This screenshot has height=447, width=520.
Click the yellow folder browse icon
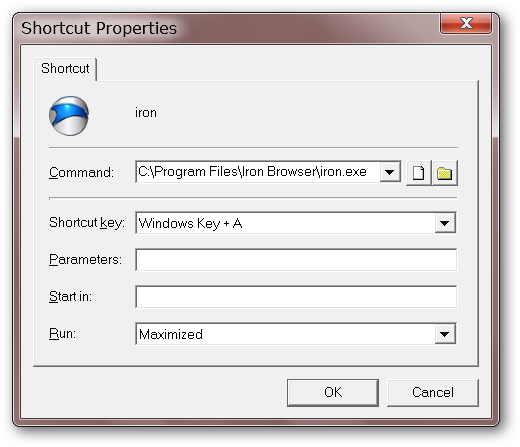tap(445, 173)
